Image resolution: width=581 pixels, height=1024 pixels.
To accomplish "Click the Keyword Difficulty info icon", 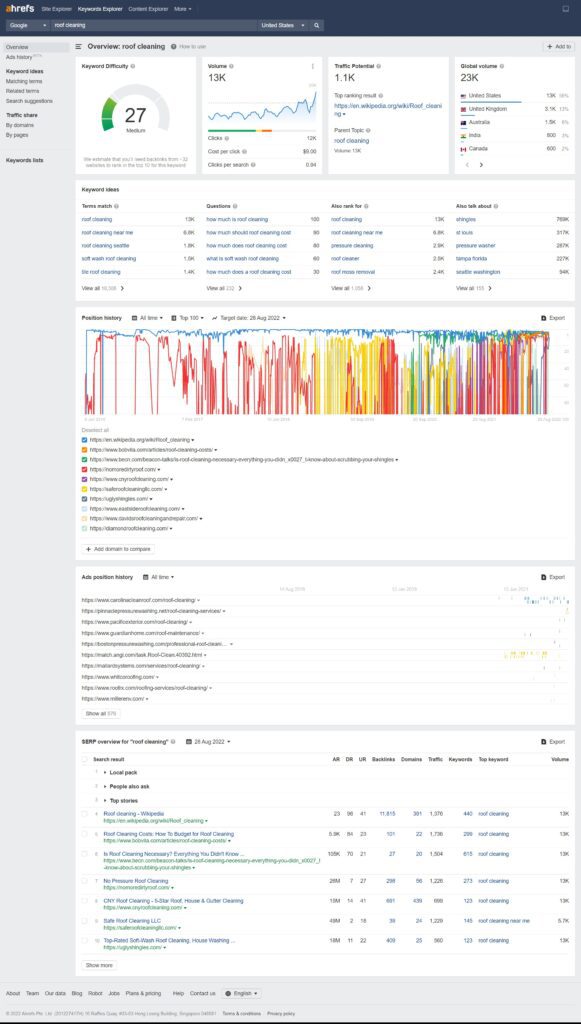I will 133,66.
